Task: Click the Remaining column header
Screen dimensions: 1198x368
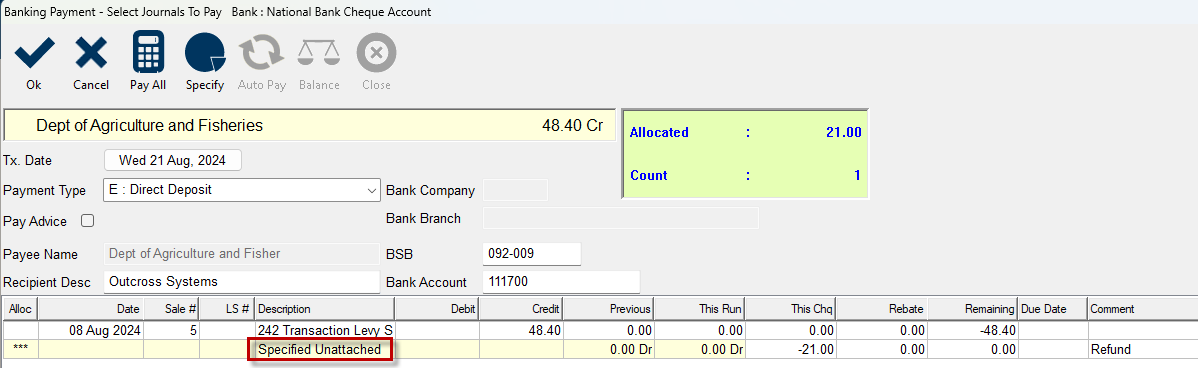Action: 973,309
